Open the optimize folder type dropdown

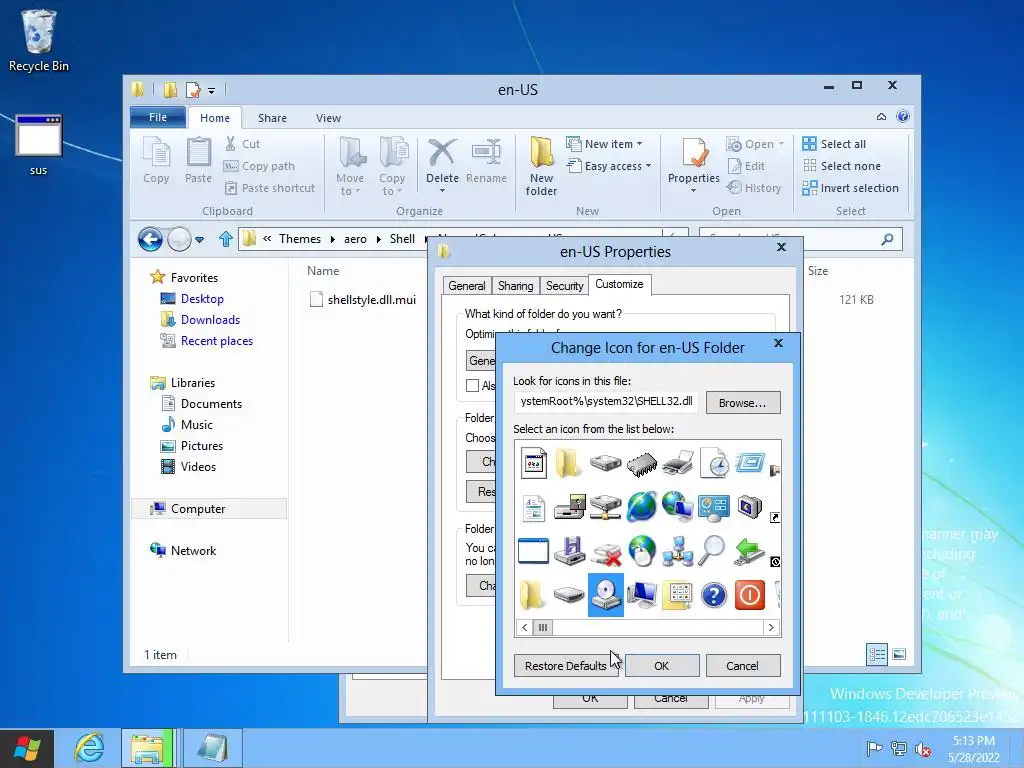(481, 360)
